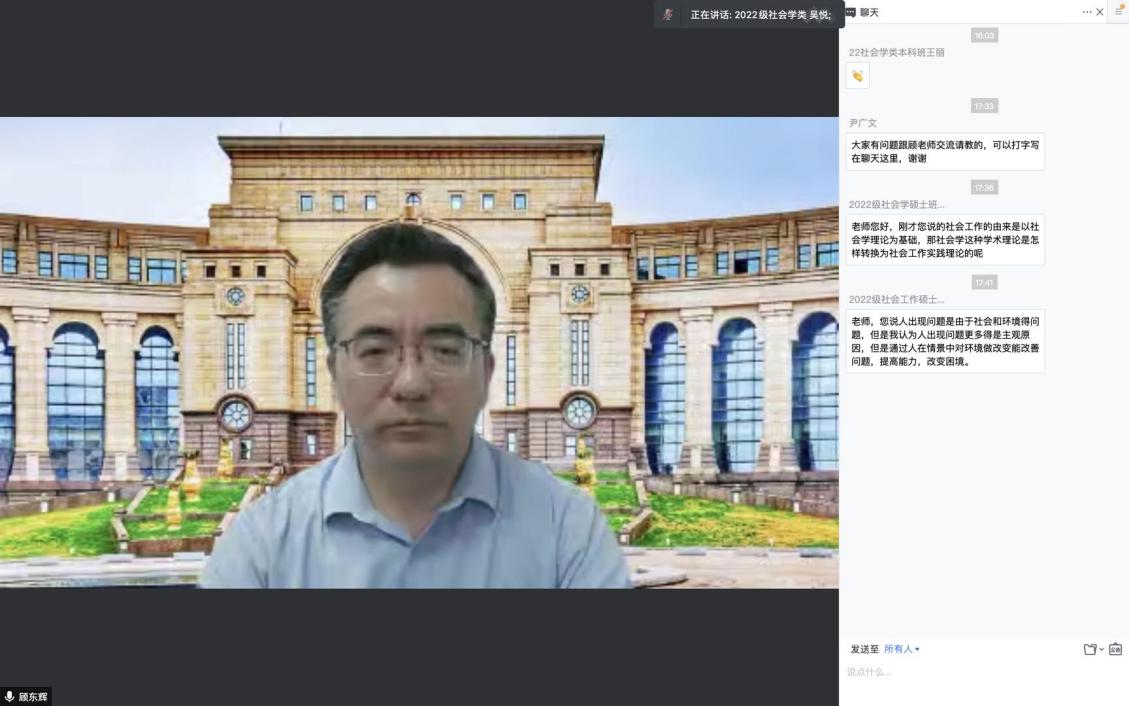This screenshot has width=1129, height=706.
Task: Click sender name 尹广文 in chat
Action: click(x=863, y=123)
